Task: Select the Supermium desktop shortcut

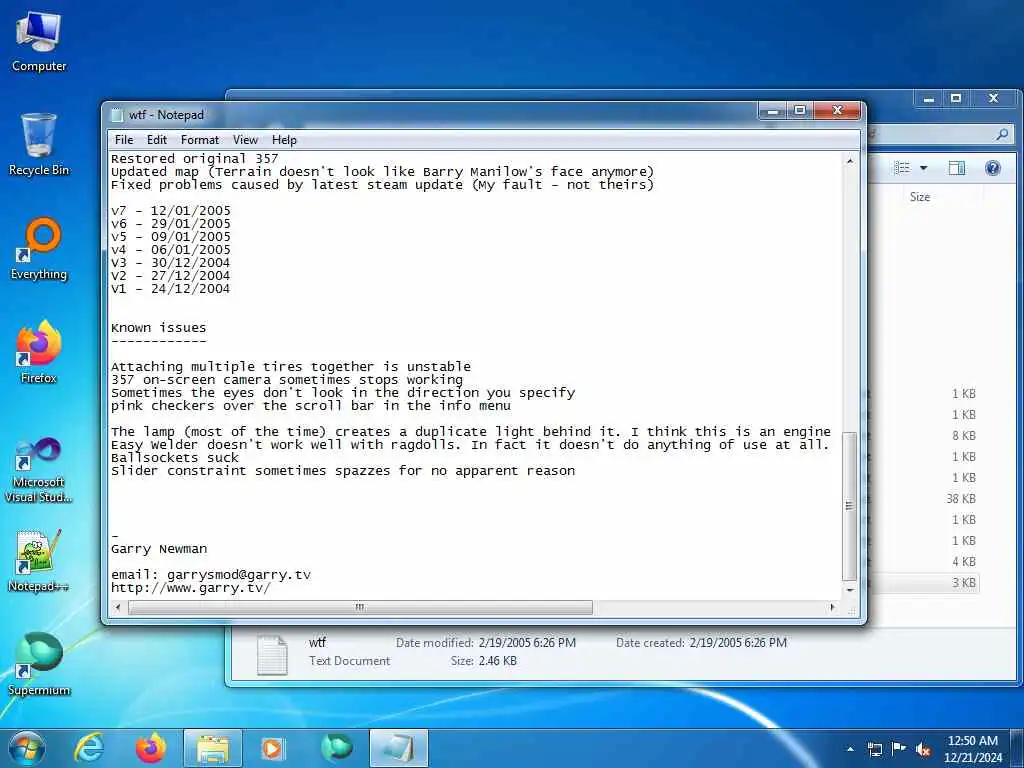Action: (x=39, y=664)
